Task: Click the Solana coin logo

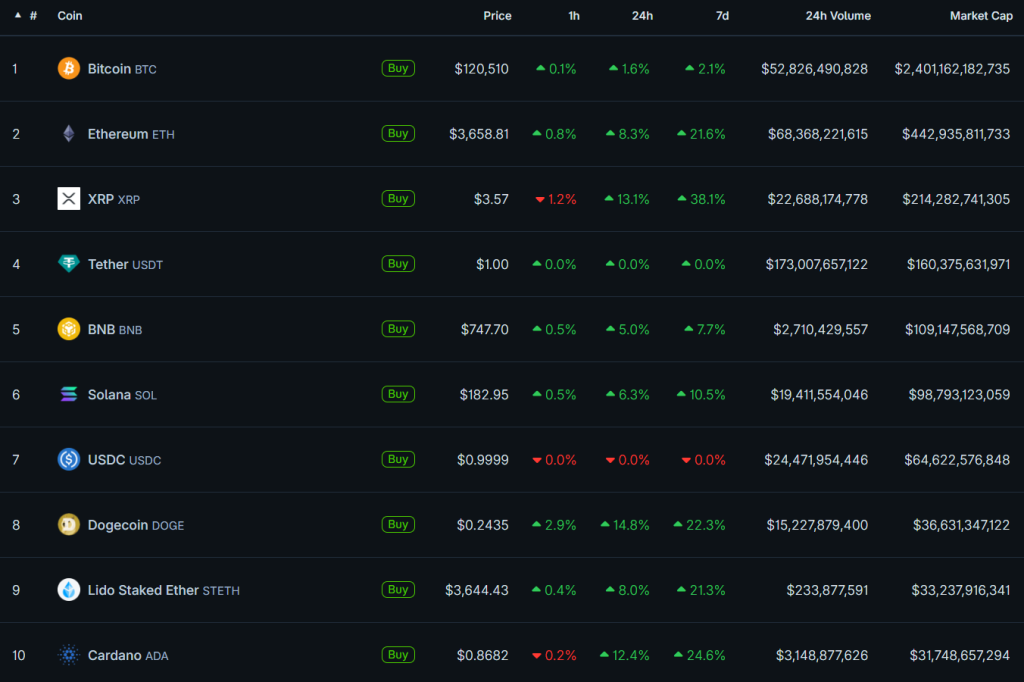Action: [68, 394]
